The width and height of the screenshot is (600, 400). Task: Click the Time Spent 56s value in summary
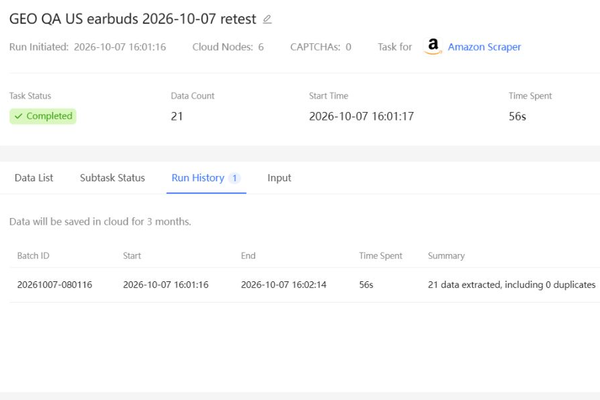click(517, 116)
